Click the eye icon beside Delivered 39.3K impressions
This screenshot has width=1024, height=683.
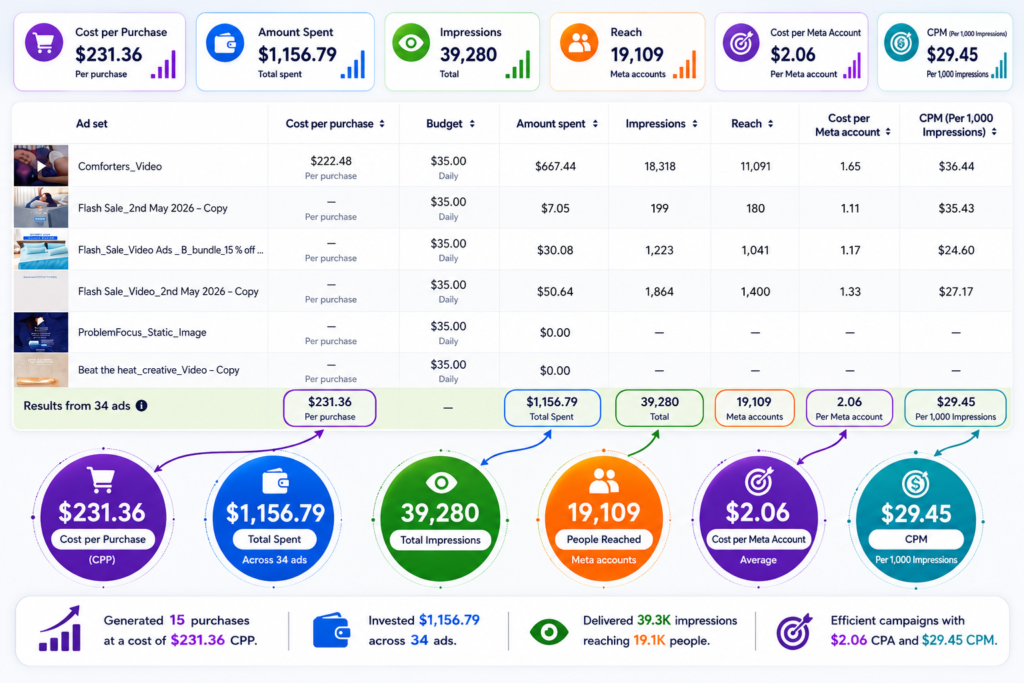tap(549, 631)
